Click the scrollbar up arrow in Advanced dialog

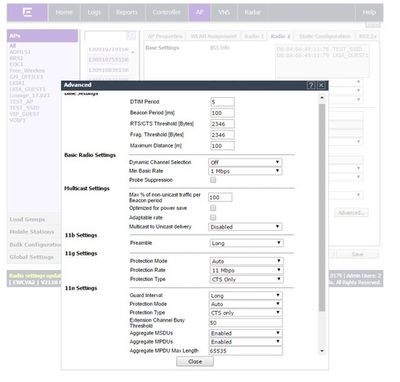coord(322,98)
